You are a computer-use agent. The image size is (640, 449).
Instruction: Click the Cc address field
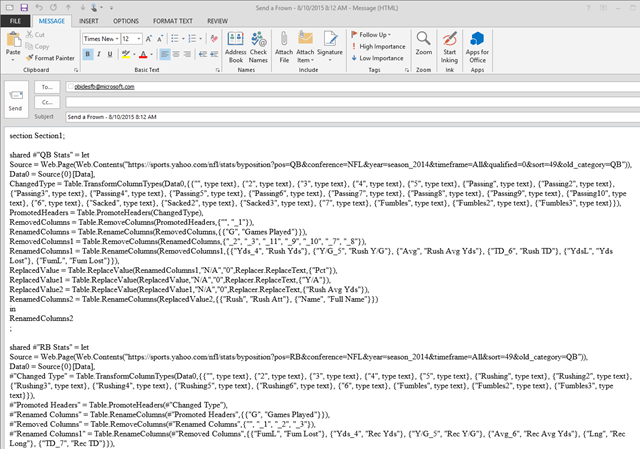[353, 102]
